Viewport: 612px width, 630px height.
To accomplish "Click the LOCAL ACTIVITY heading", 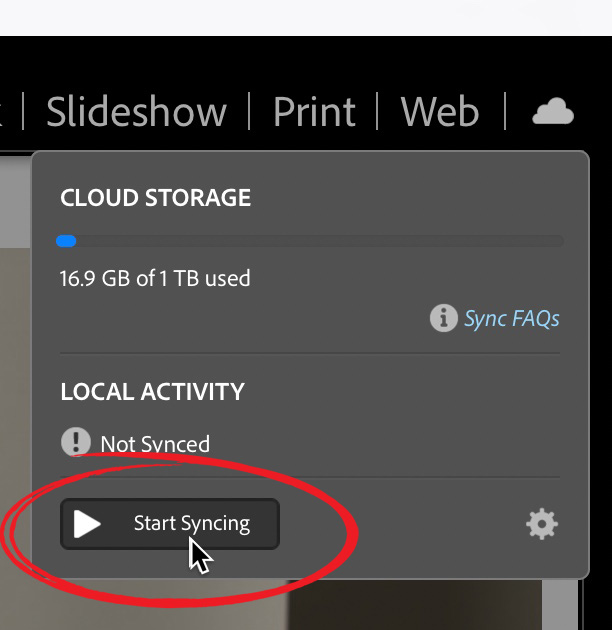I will click(152, 391).
